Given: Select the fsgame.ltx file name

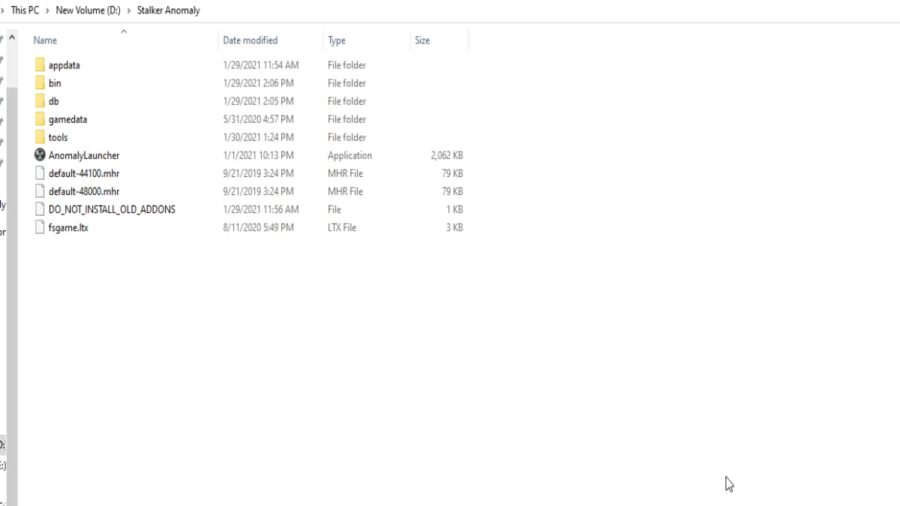Looking at the screenshot, I should 68,227.
